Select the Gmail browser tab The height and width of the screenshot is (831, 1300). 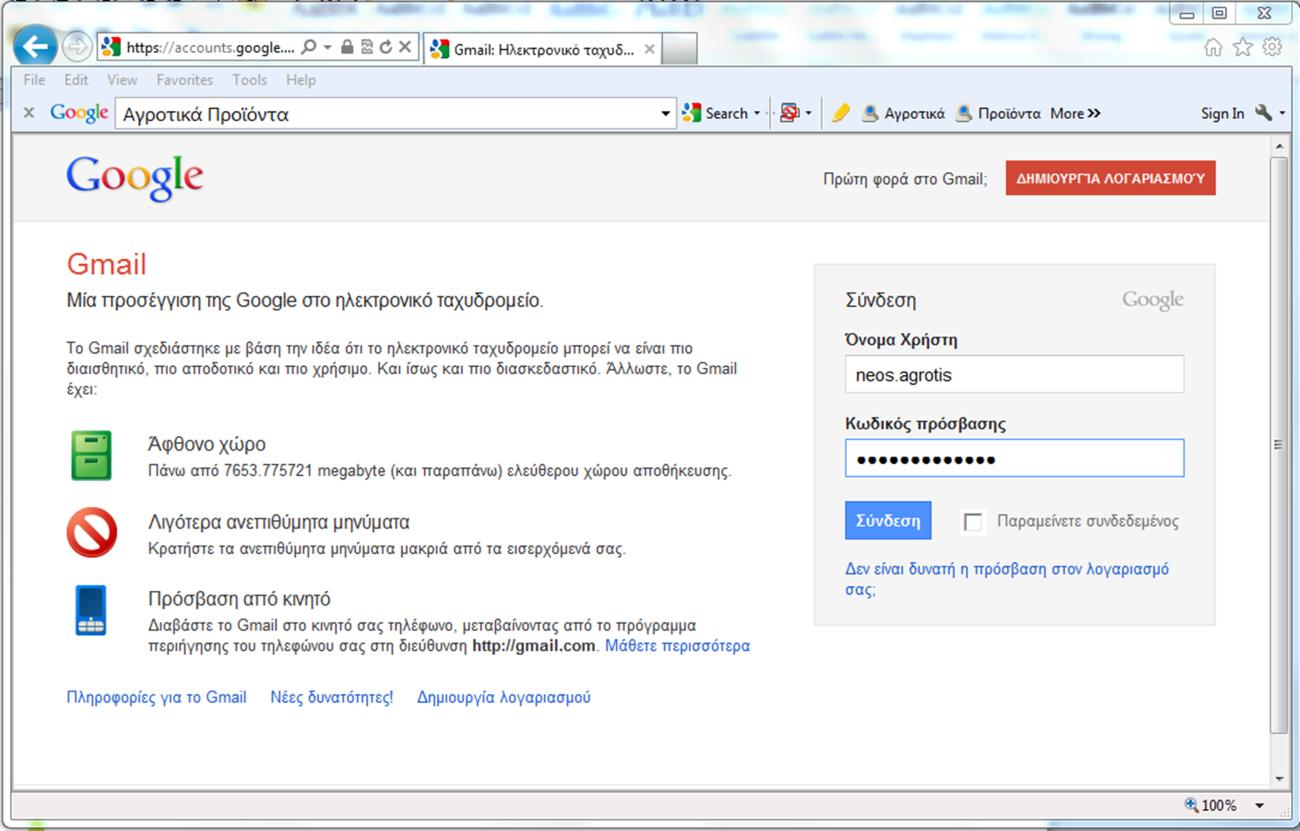point(543,49)
